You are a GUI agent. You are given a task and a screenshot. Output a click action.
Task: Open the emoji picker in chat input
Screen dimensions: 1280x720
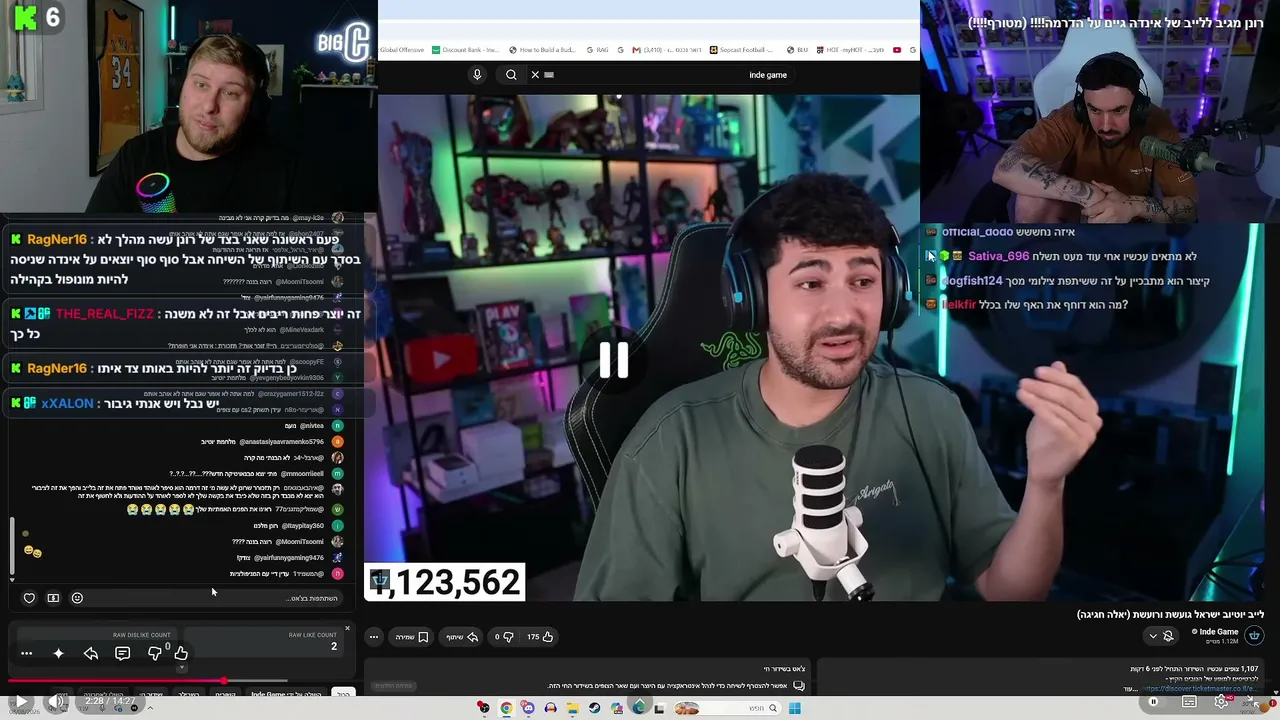(x=77, y=598)
